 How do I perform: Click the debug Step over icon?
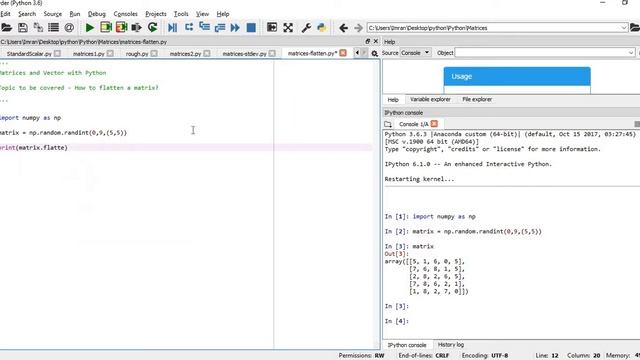click(189, 27)
